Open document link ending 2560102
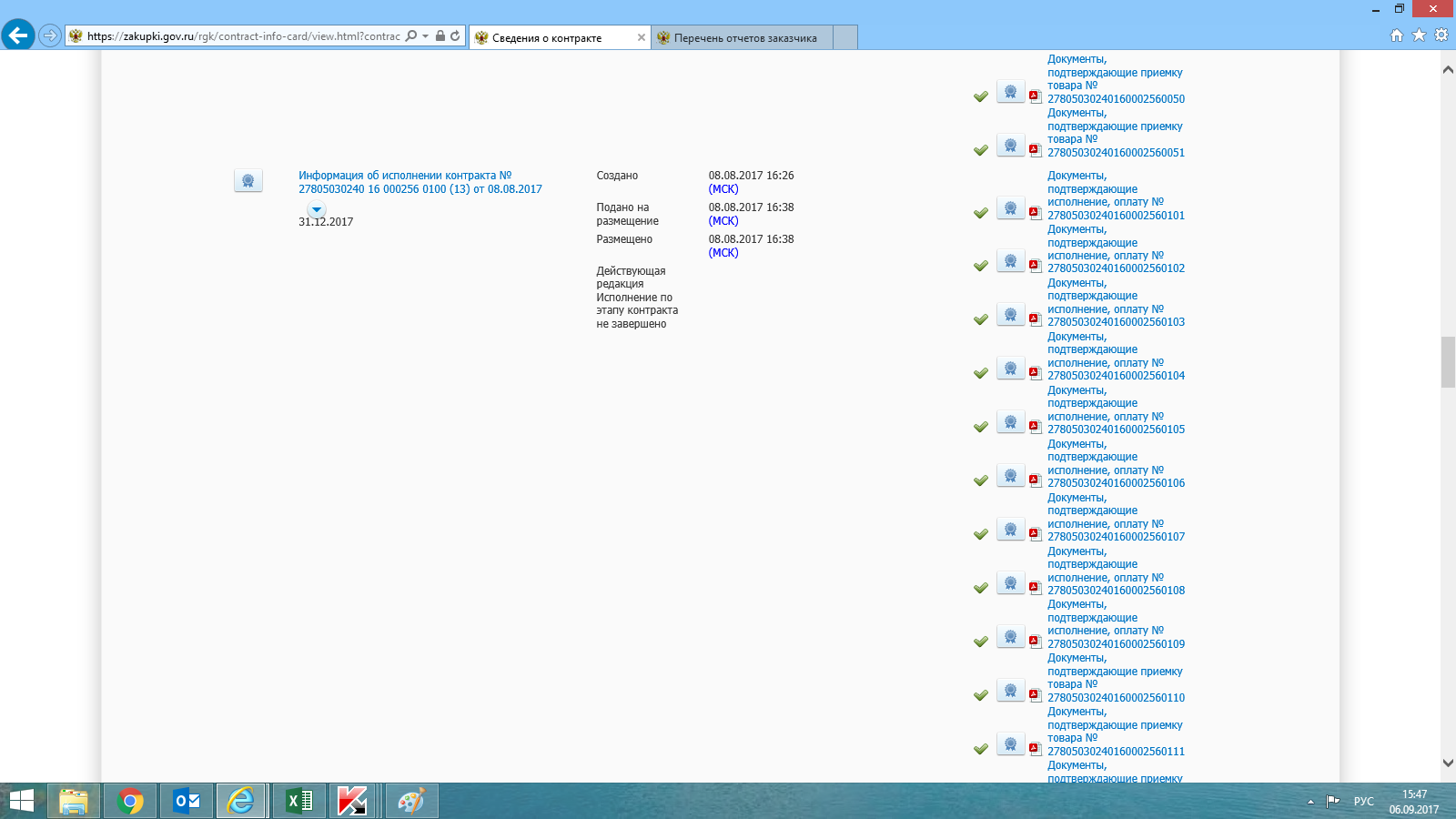The width and height of the screenshot is (1456, 819). [1116, 249]
